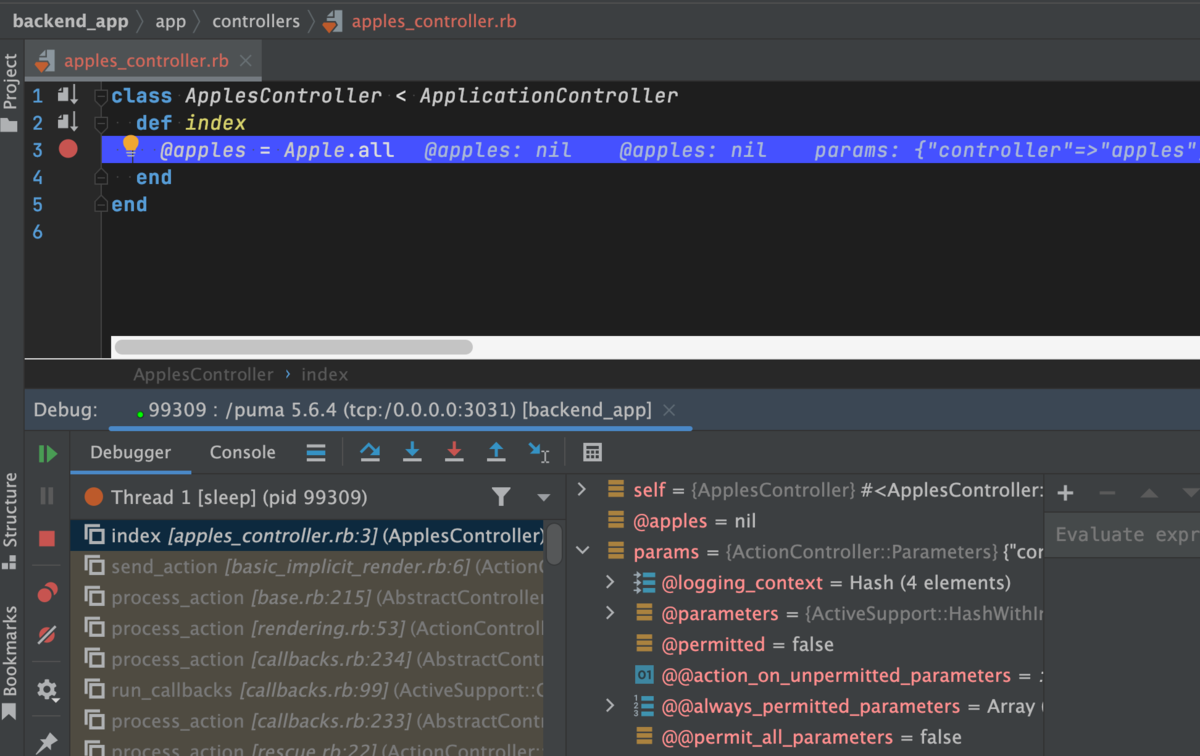This screenshot has width=1200, height=756.
Task: Select process_action [callbacks.rb:233] frame
Action: click(x=307, y=722)
